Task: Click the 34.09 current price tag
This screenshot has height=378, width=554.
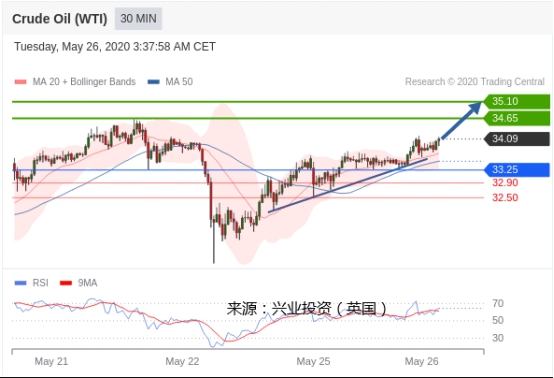Action: click(x=517, y=139)
